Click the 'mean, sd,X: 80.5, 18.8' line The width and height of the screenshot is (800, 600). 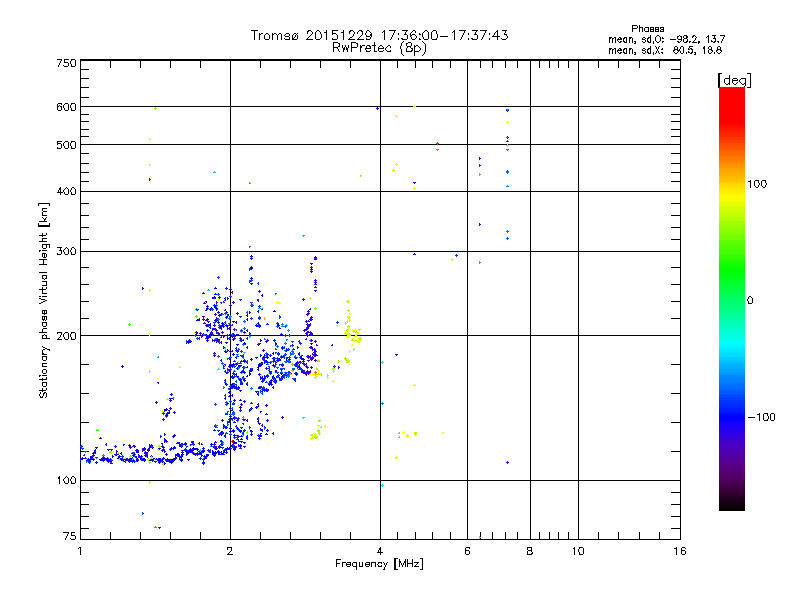click(x=665, y=50)
